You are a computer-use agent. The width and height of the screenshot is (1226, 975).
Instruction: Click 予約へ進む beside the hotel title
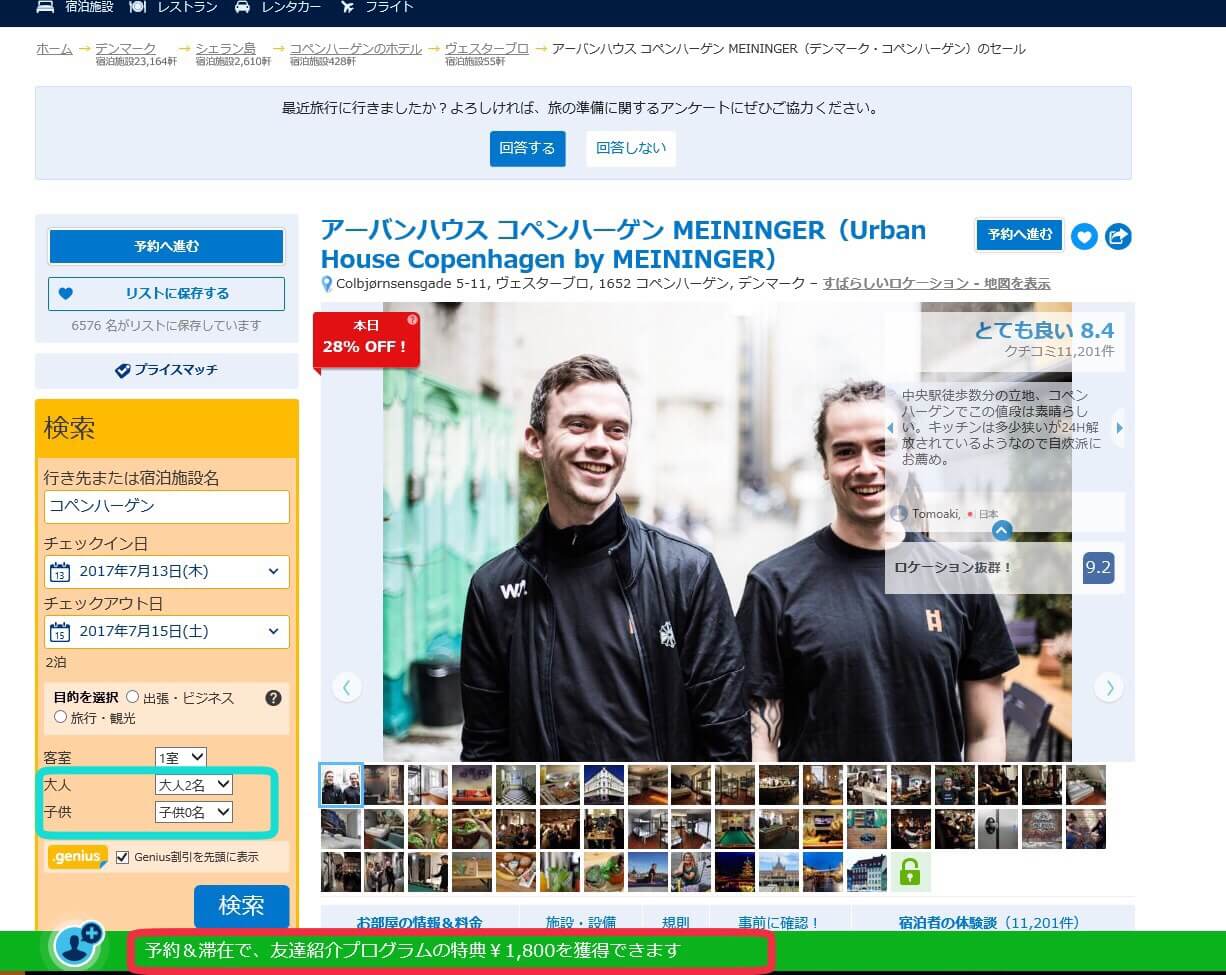click(x=1020, y=235)
